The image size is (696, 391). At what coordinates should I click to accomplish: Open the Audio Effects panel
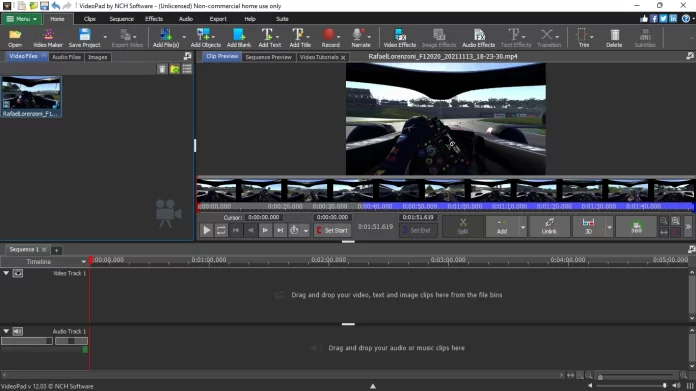tap(478, 38)
